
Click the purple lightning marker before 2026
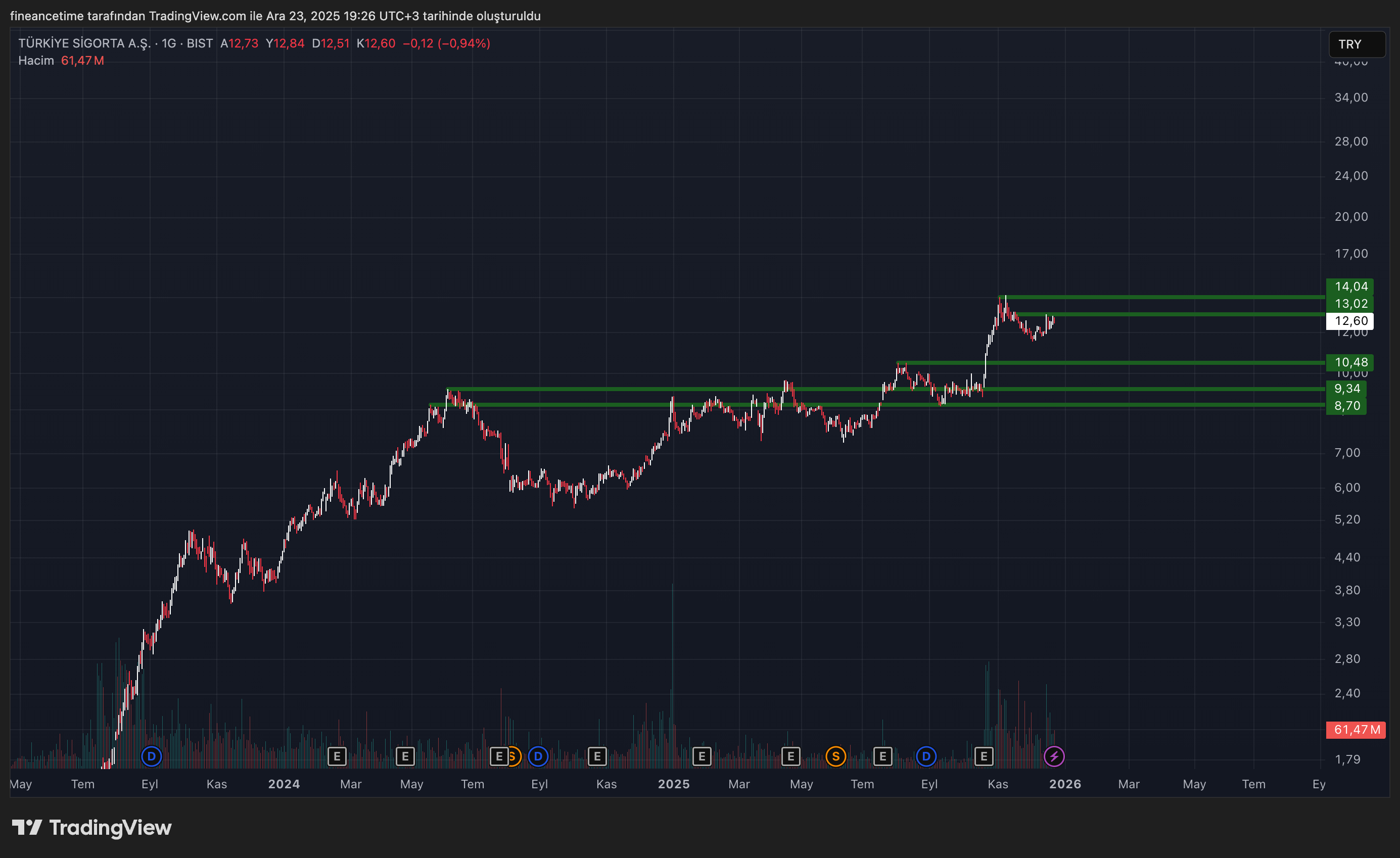coord(1054,756)
